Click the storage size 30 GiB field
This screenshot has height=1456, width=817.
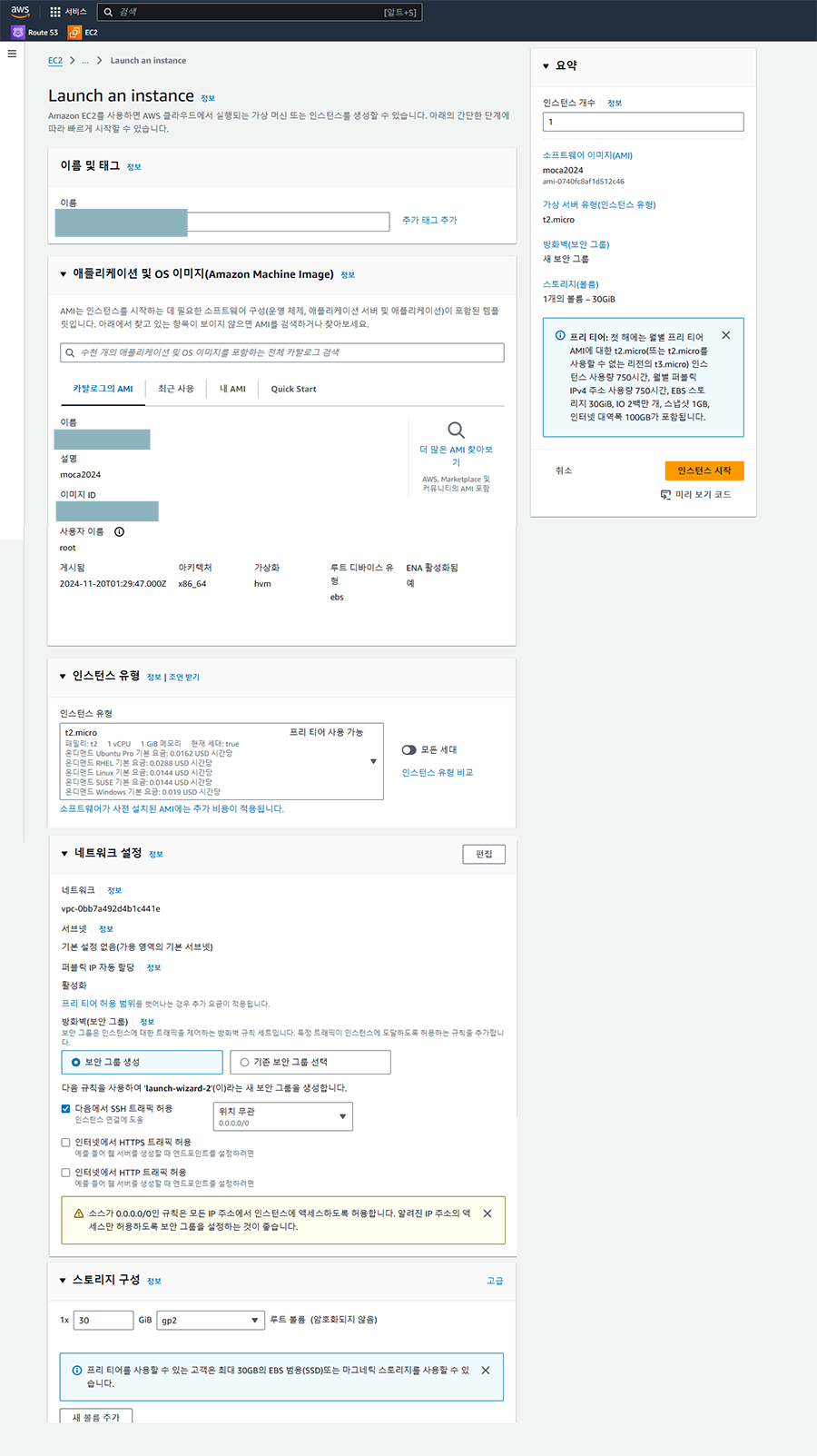103,1320
